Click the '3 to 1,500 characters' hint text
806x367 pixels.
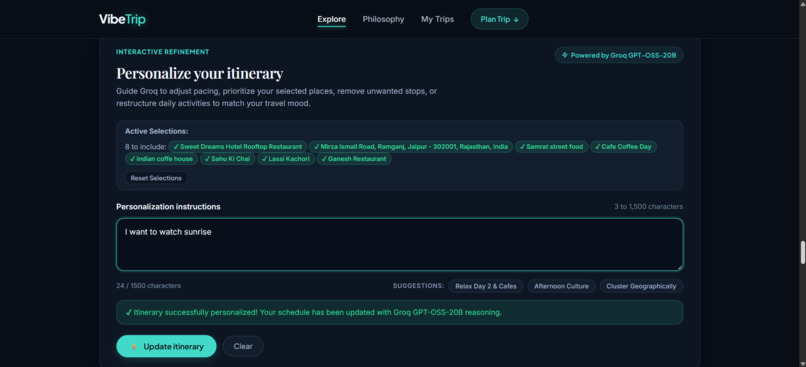click(649, 207)
